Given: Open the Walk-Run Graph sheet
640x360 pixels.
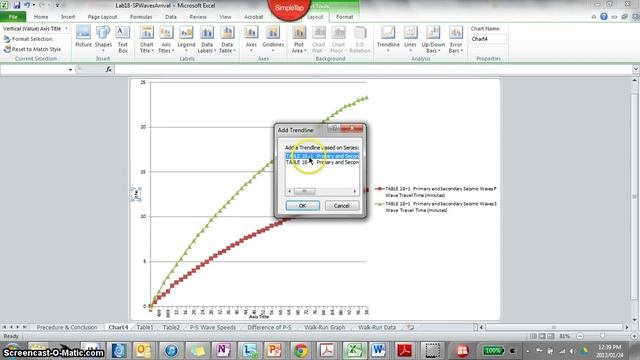Looking at the screenshot, I should [324, 327].
